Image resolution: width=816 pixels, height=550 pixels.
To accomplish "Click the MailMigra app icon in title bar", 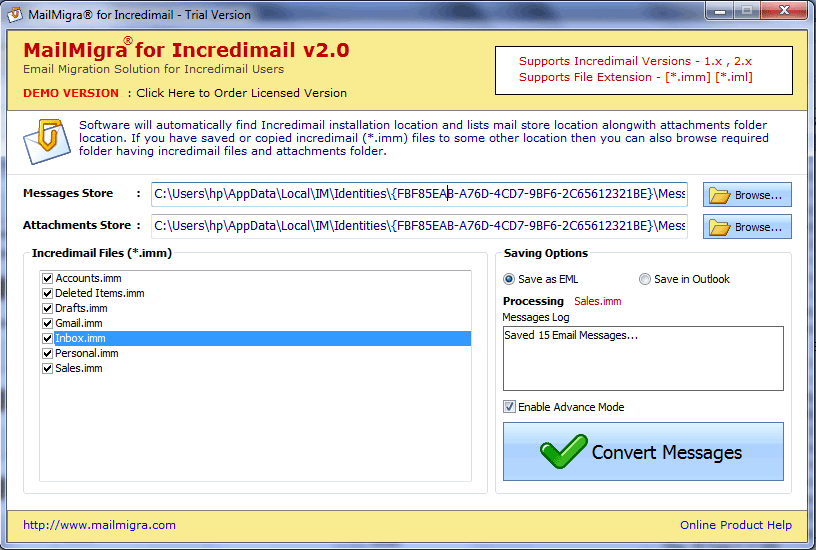I will (x=13, y=13).
